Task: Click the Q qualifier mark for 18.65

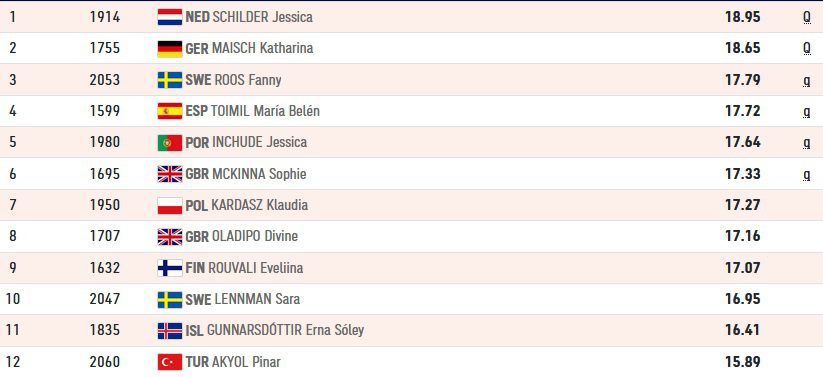Action: [807, 48]
